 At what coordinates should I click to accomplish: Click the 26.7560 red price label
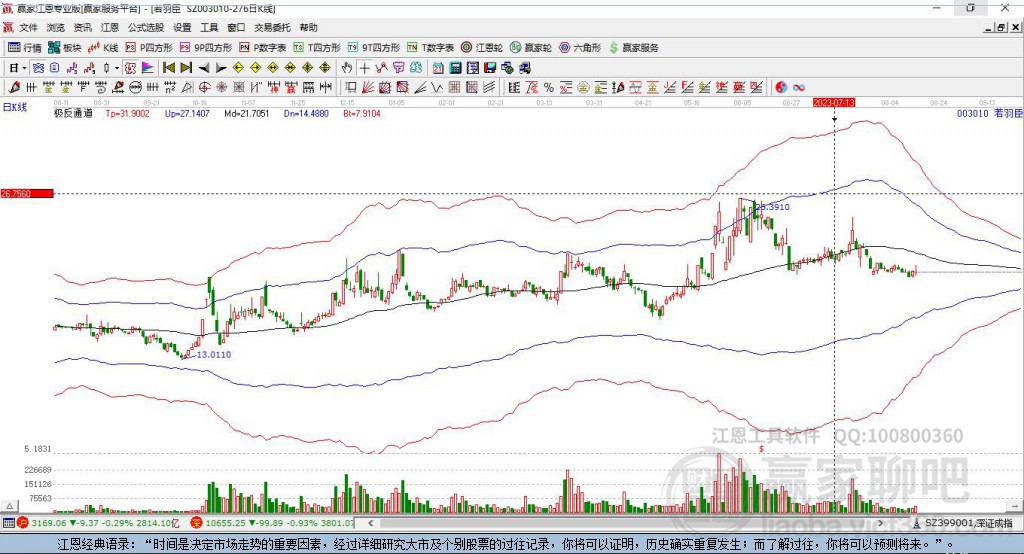pos(27,193)
